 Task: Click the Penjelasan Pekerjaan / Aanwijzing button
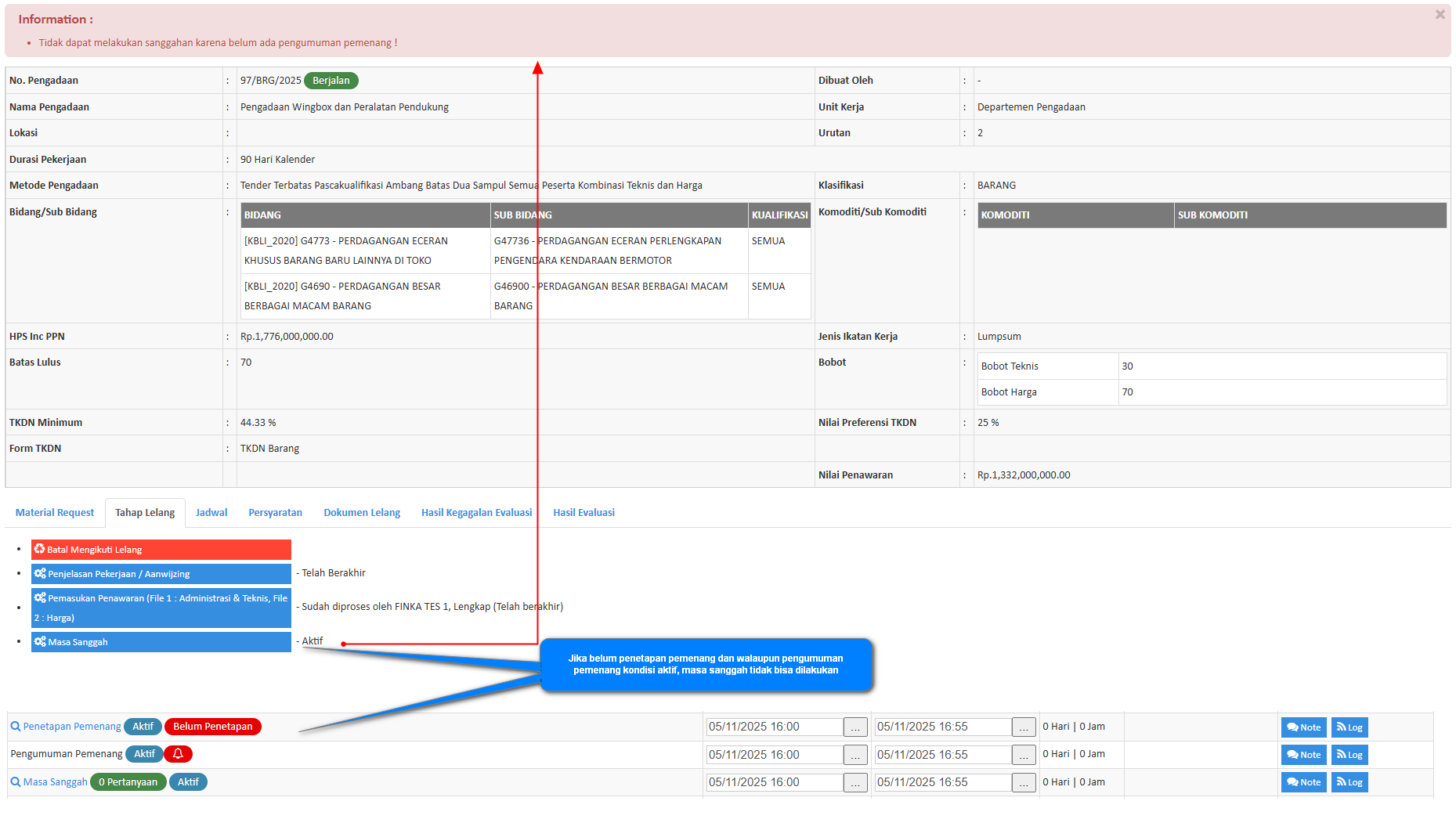161,574
